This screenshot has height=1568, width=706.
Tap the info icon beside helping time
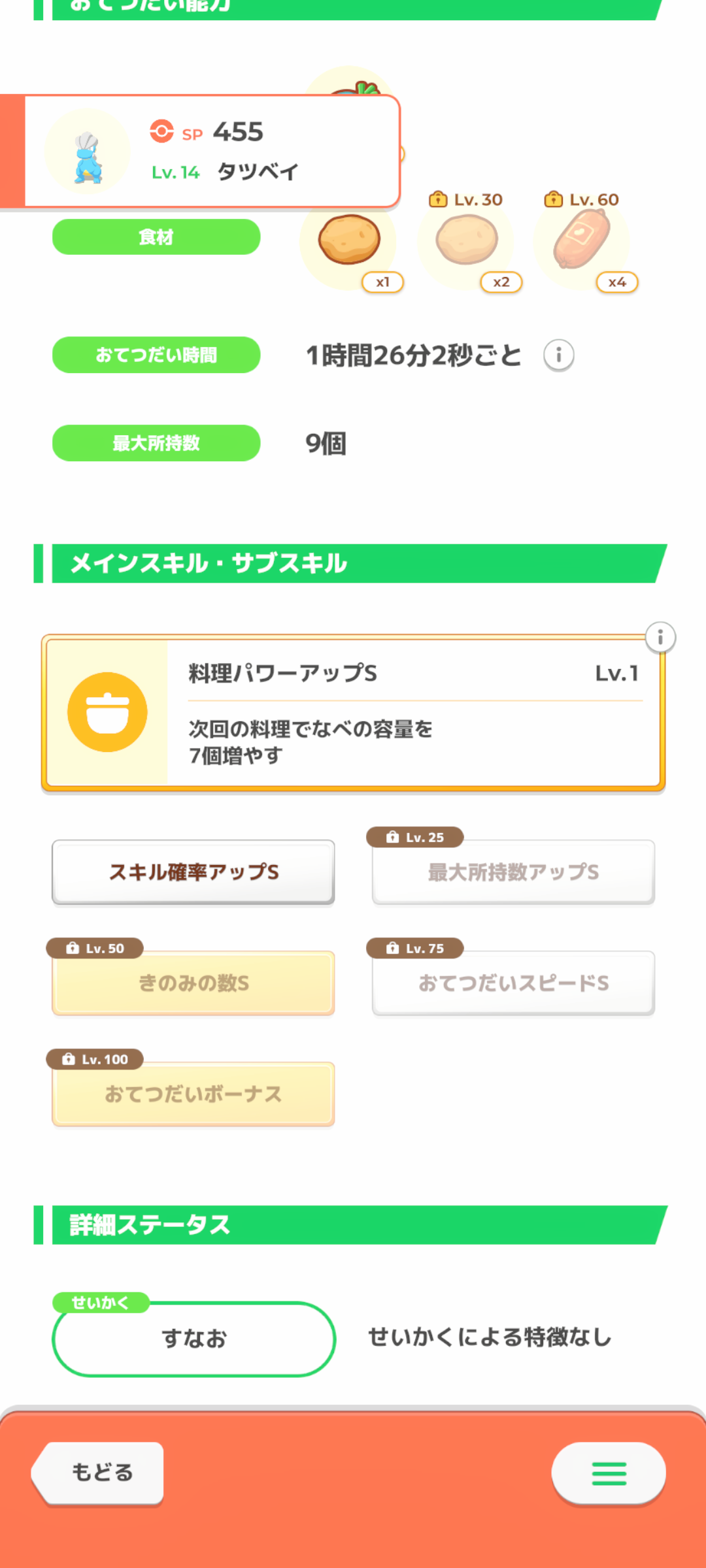pyautogui.click(x=558, y=355)
